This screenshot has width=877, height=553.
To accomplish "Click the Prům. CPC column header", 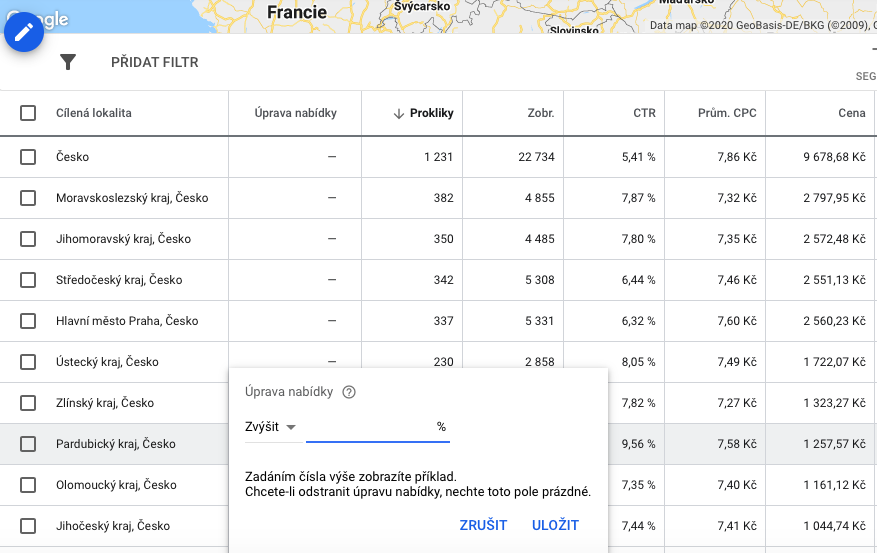I will click(727, 113).
